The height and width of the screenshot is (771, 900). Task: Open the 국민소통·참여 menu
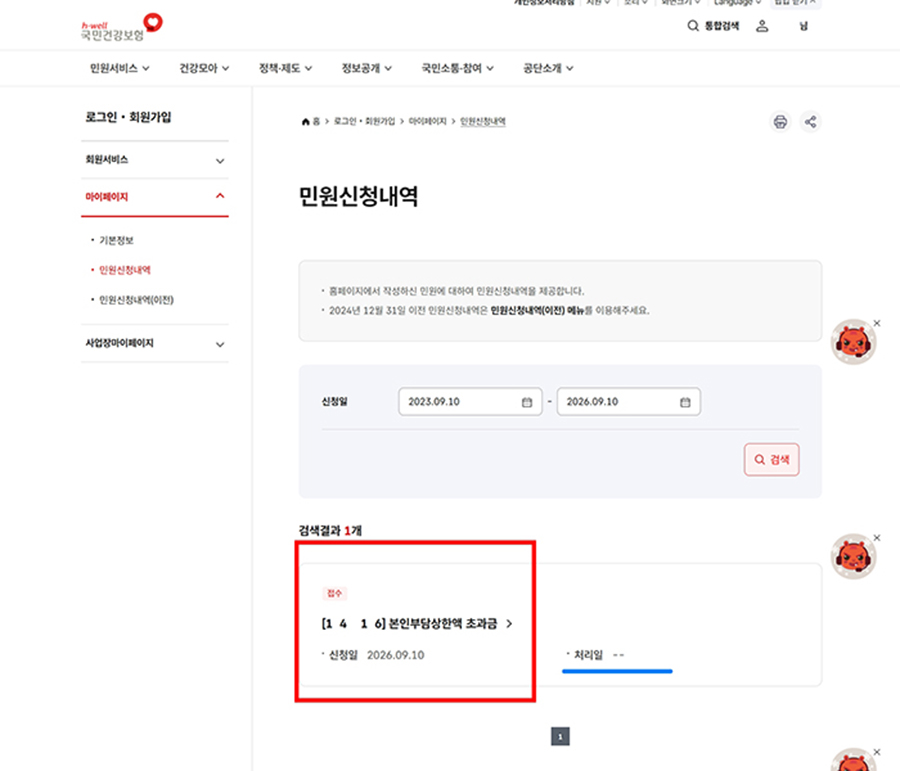(457, 68)
